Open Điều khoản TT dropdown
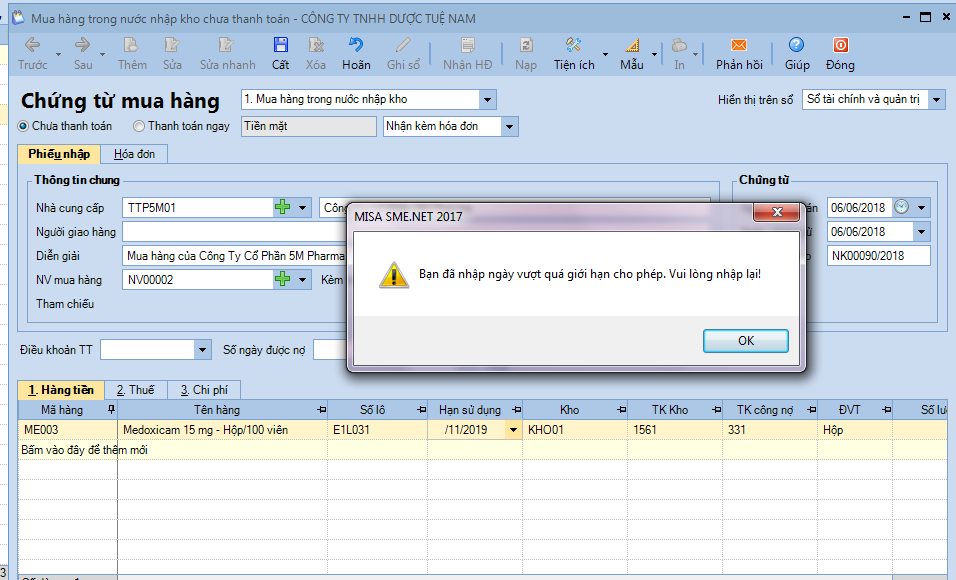956x580 pixels. click(x=203, y=349)
